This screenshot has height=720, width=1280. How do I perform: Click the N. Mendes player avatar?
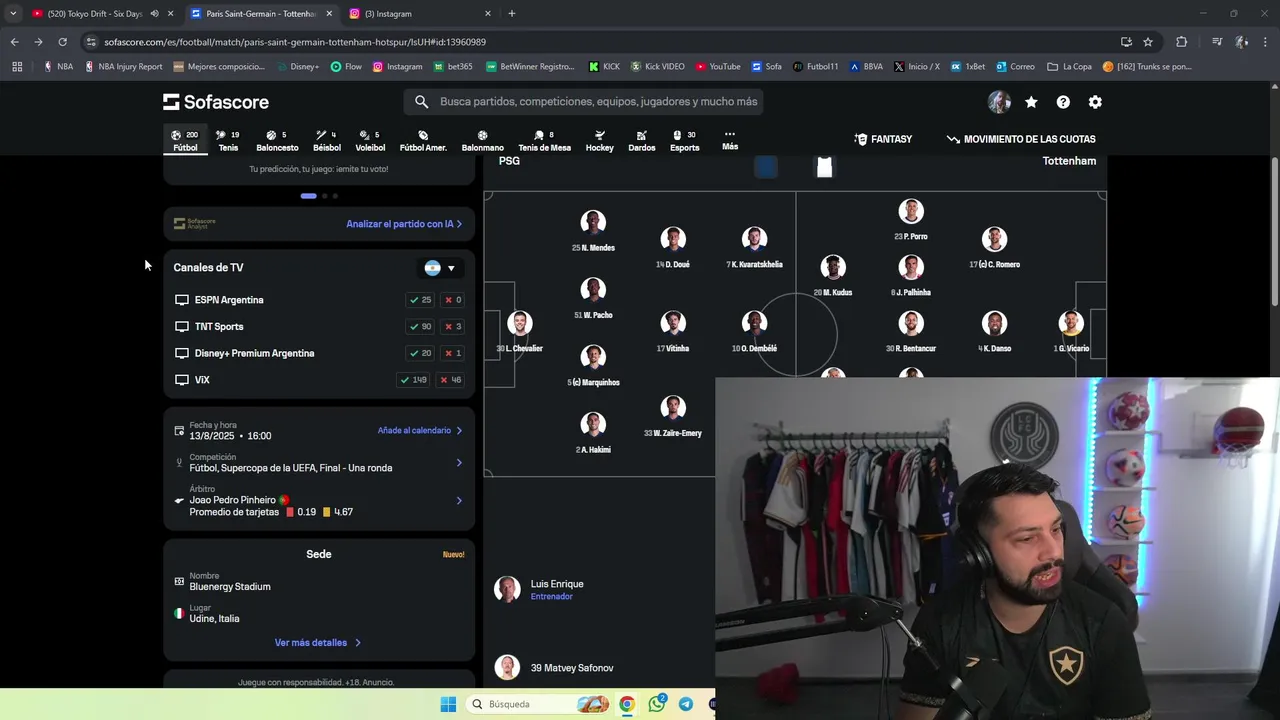click(593, 222)
